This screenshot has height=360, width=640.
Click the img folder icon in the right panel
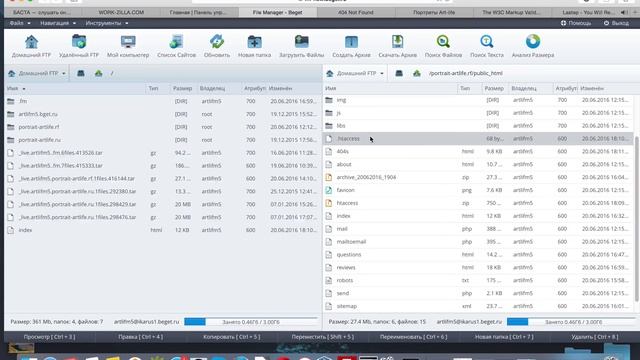(329, 100)
